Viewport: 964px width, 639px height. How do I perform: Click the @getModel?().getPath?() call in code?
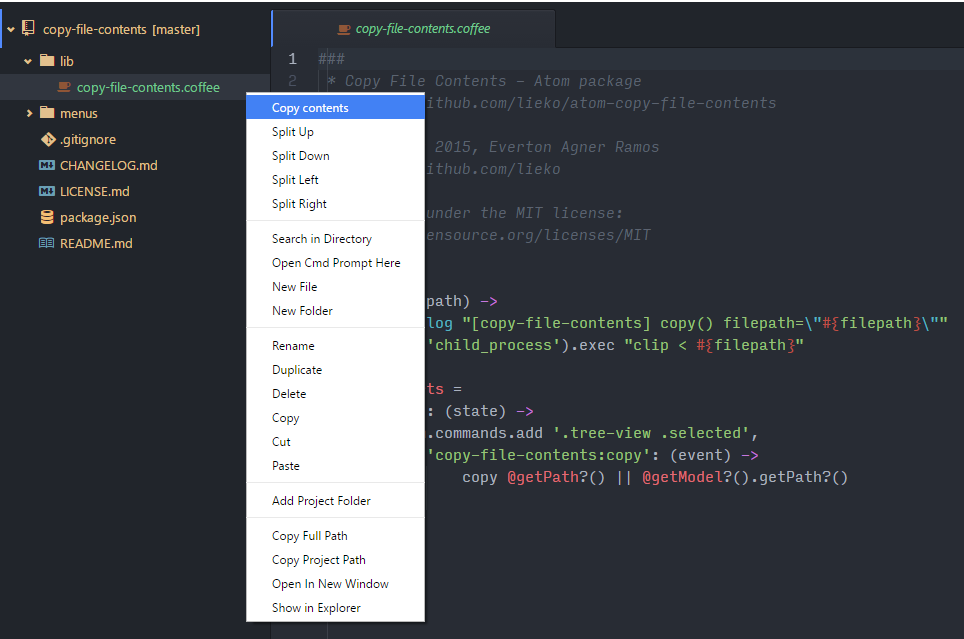pyautogui.click(x=745, y=477)
